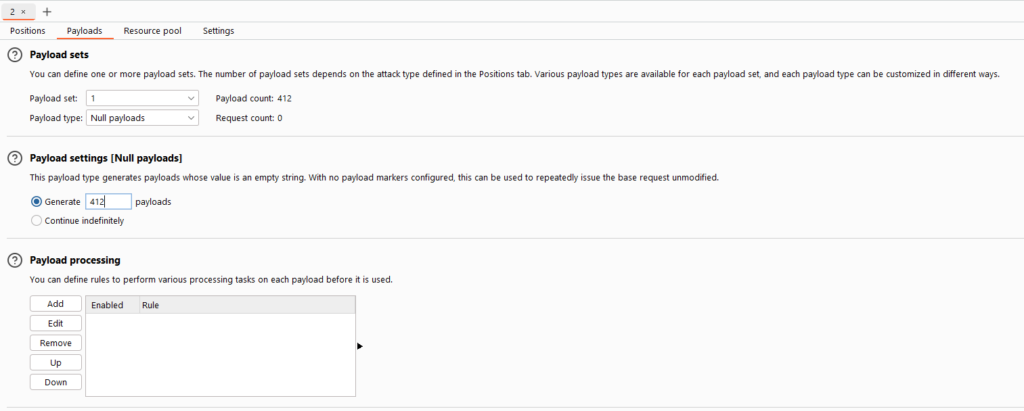
Task: Expand the Payload set dropdown
Action: tap(142, 99)
